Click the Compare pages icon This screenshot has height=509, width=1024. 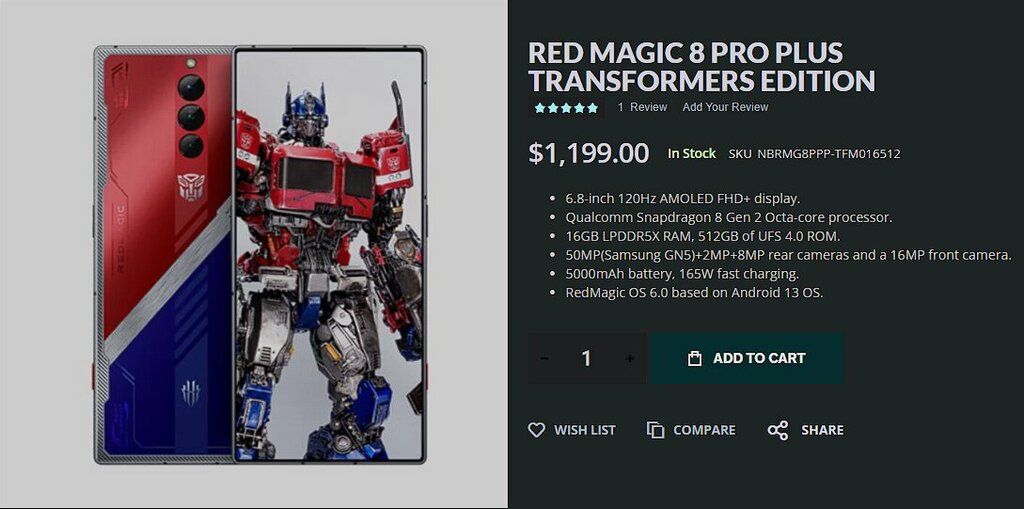tap(655, 430)
